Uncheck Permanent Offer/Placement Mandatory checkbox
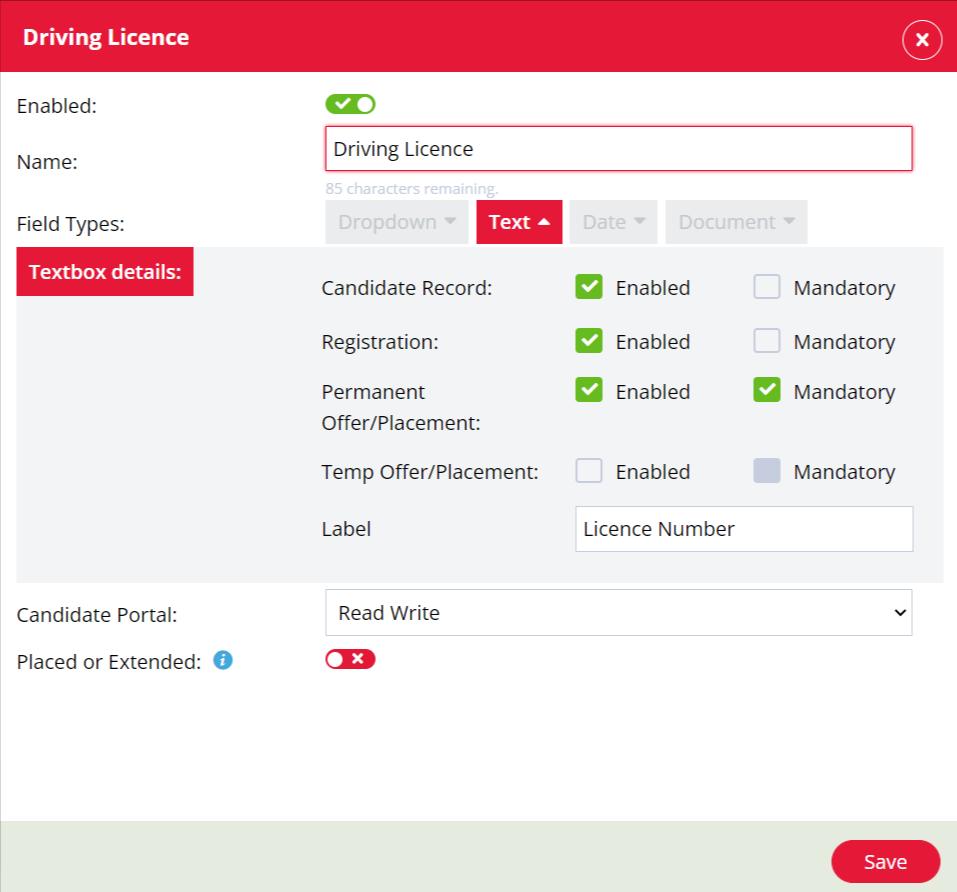 (767, 390)
